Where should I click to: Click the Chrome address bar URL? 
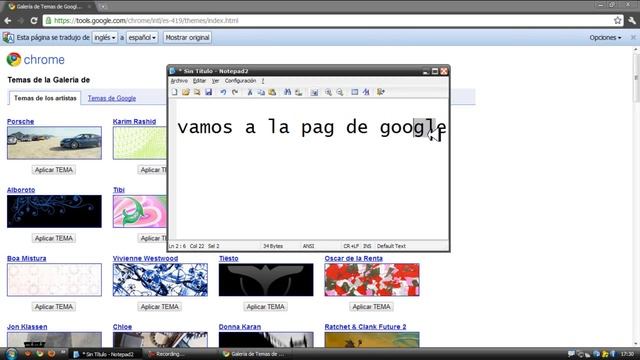(x=146, y=20)
